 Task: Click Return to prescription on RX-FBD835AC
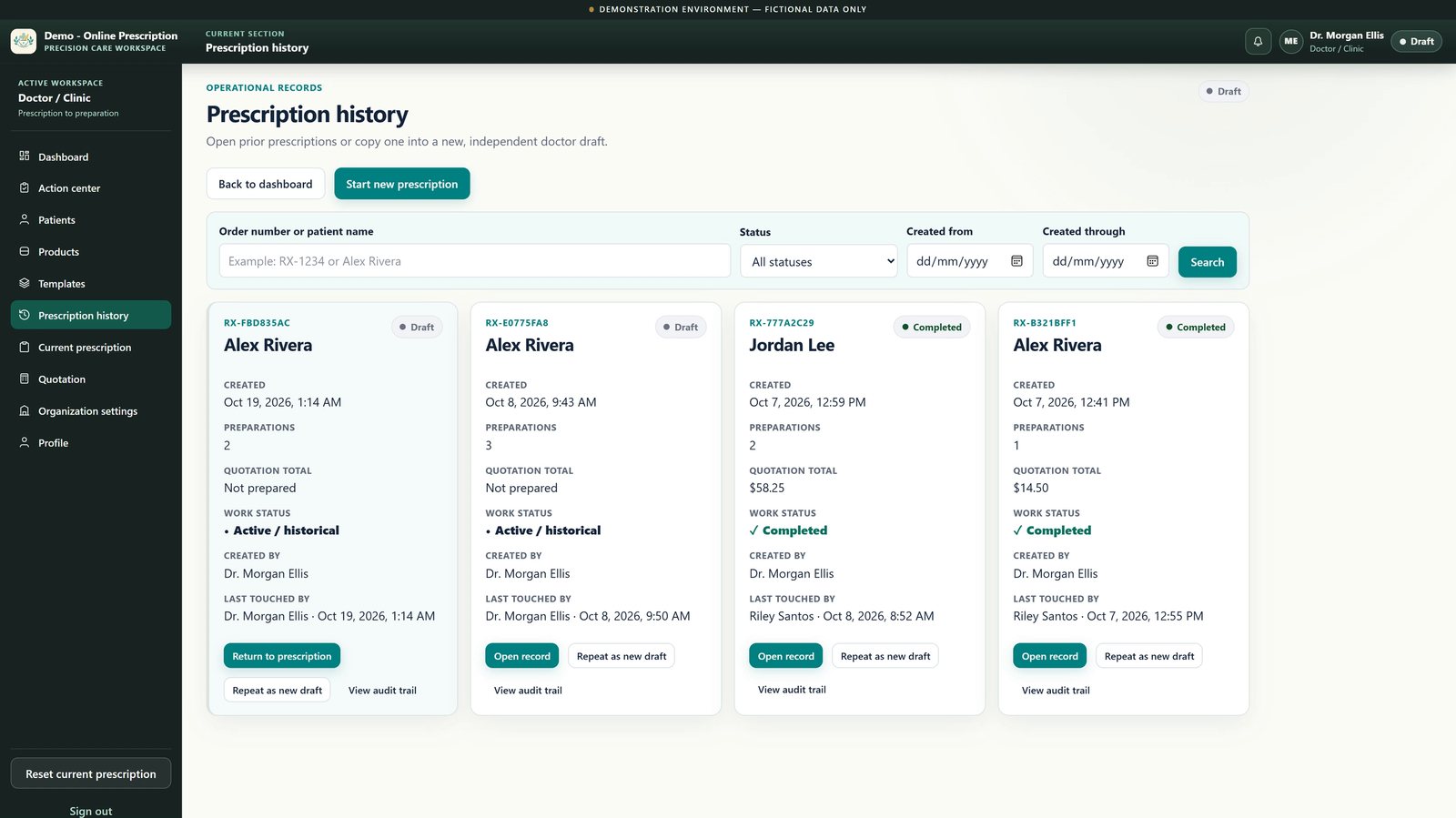(281, 656)
